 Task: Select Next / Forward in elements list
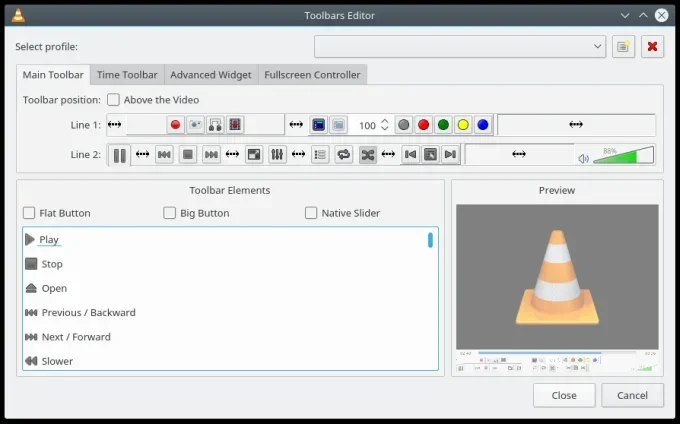(x=68, y=337)
